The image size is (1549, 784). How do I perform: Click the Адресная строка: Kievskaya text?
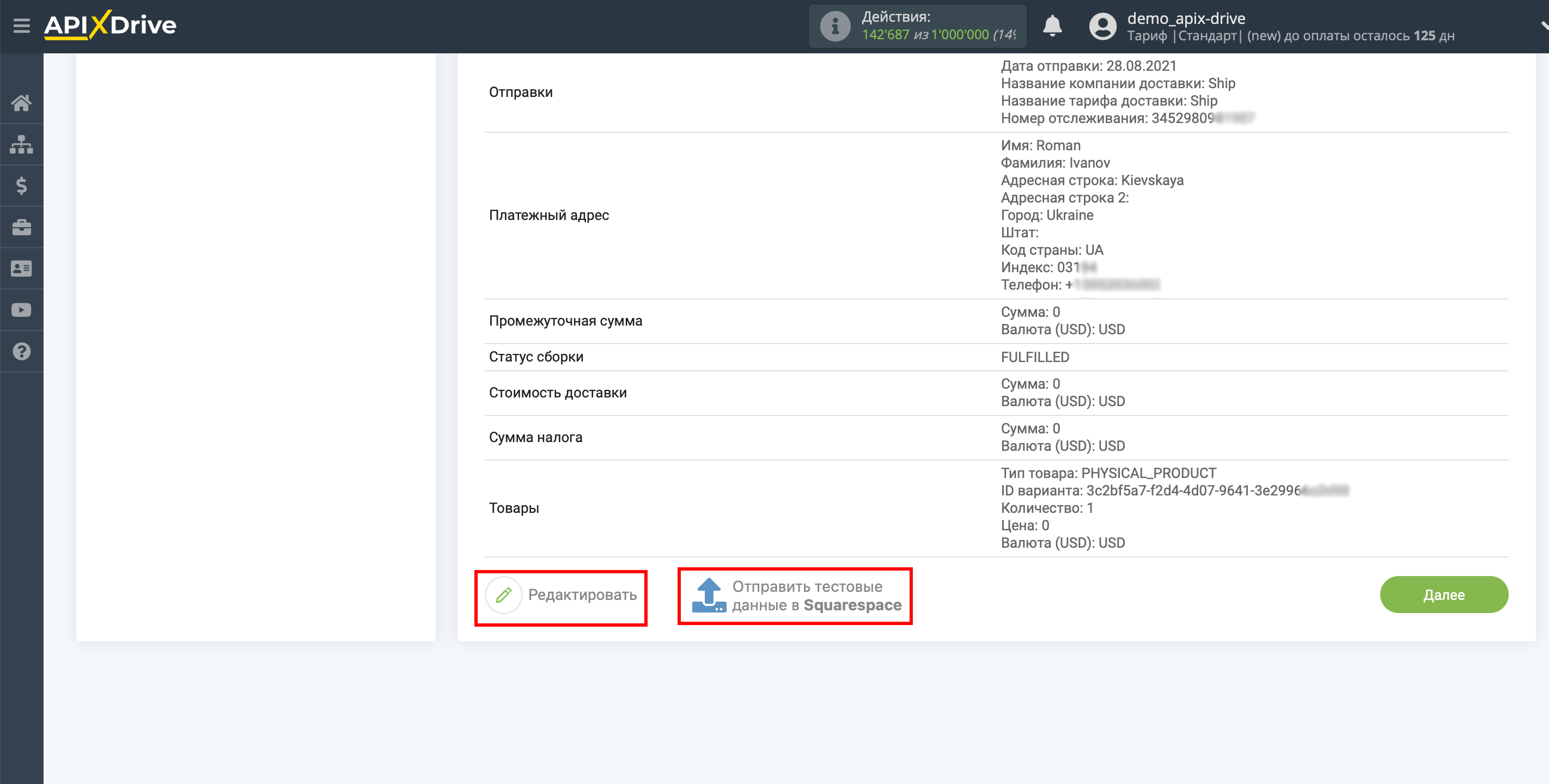pyautogui.click(x=1092, y=180)
